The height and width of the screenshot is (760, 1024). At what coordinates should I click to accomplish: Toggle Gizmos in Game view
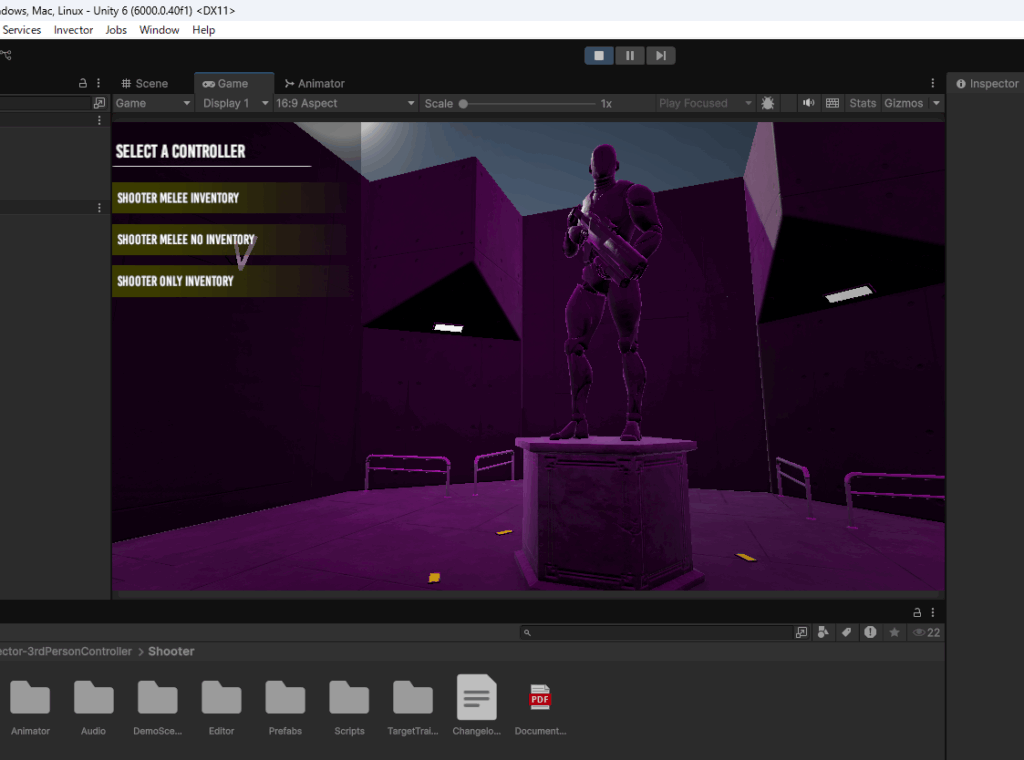pos(903,103)
